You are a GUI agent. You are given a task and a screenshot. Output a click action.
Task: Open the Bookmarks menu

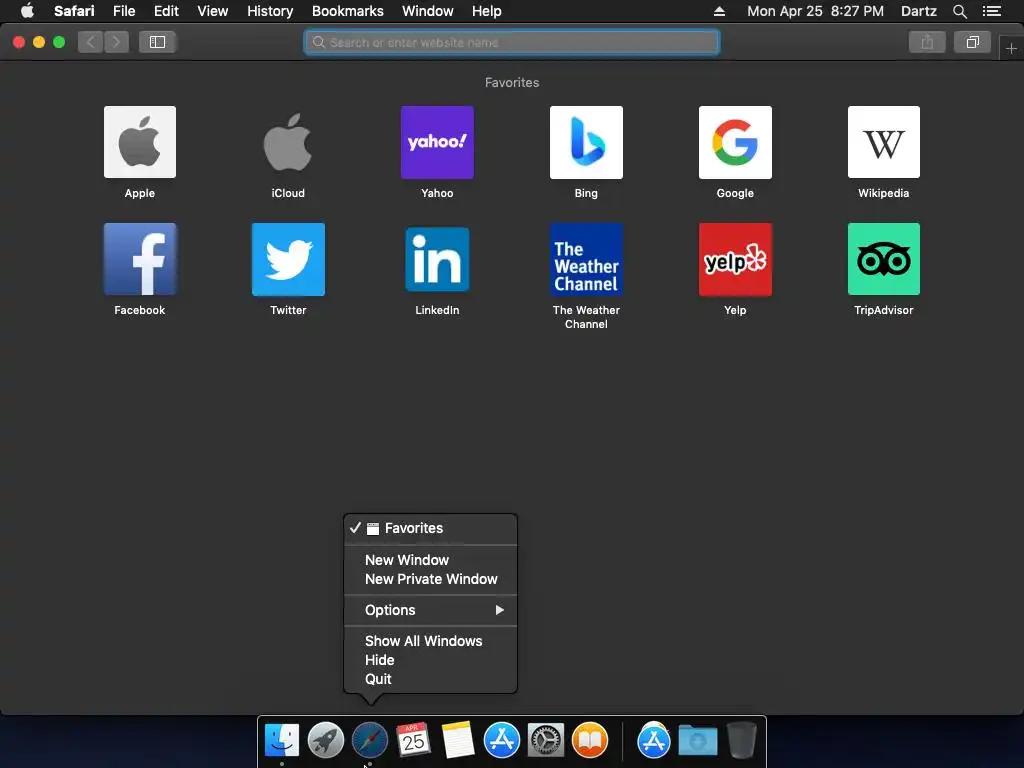347,11
